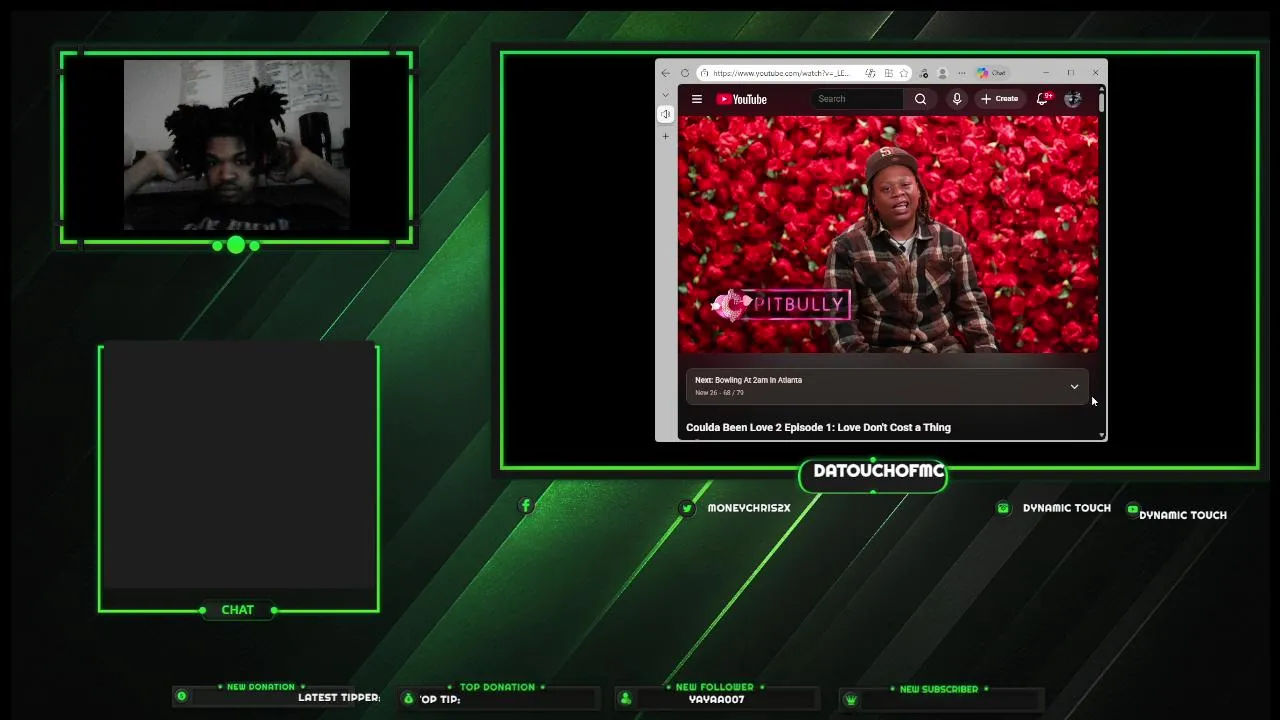Click the Twitter icon beside MONEYCHRIS2X
The image size is (1280, 720).
[687, 508]
